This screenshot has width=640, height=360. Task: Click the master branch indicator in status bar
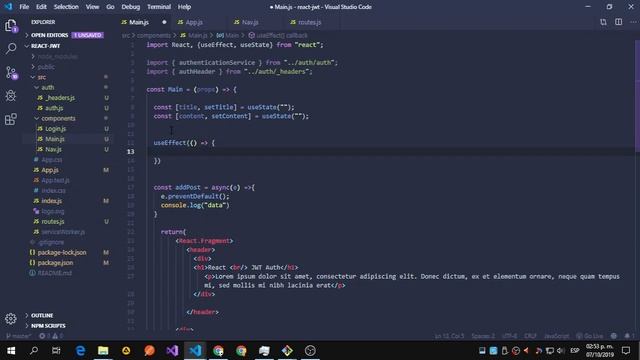tap(18, 336)
